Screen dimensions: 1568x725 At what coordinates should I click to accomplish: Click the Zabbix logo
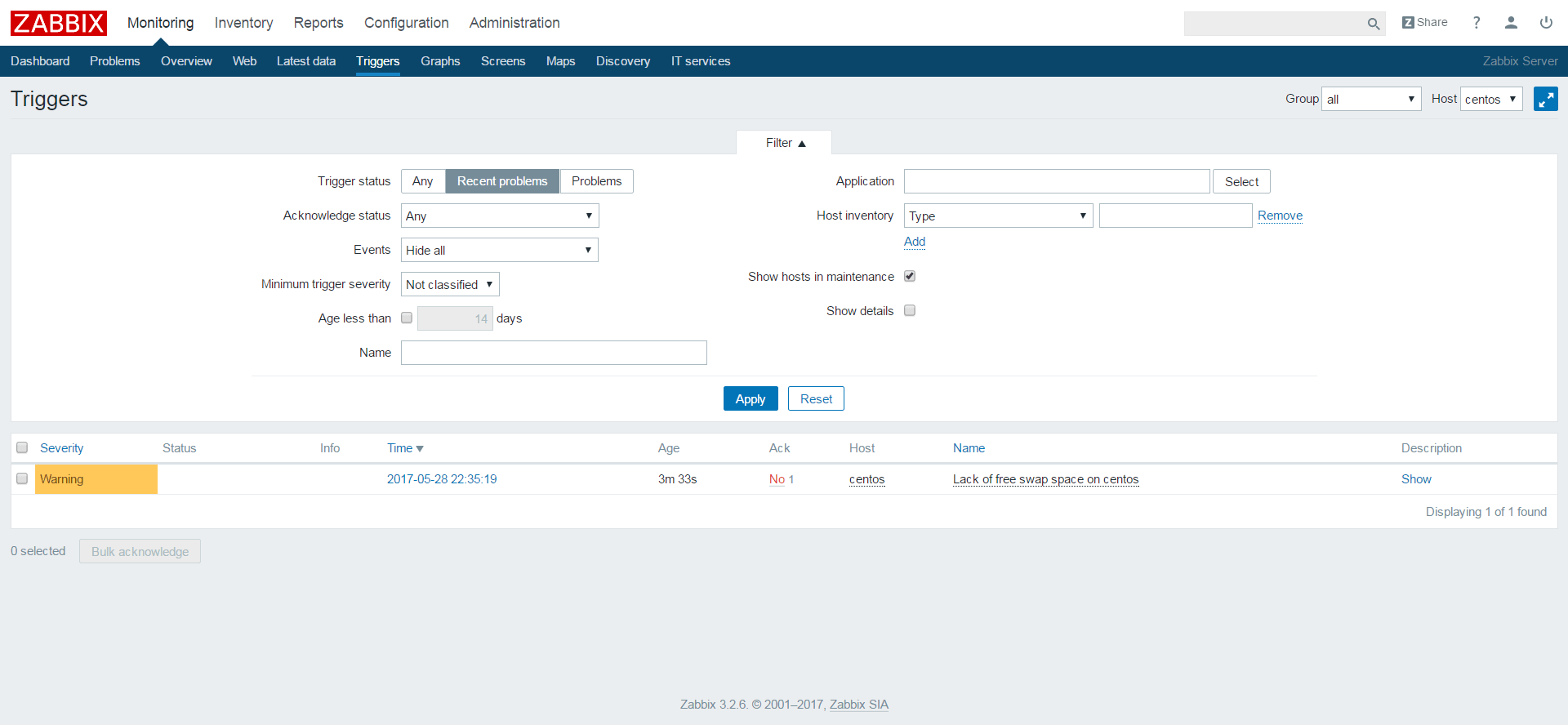[x=59, y=23]
